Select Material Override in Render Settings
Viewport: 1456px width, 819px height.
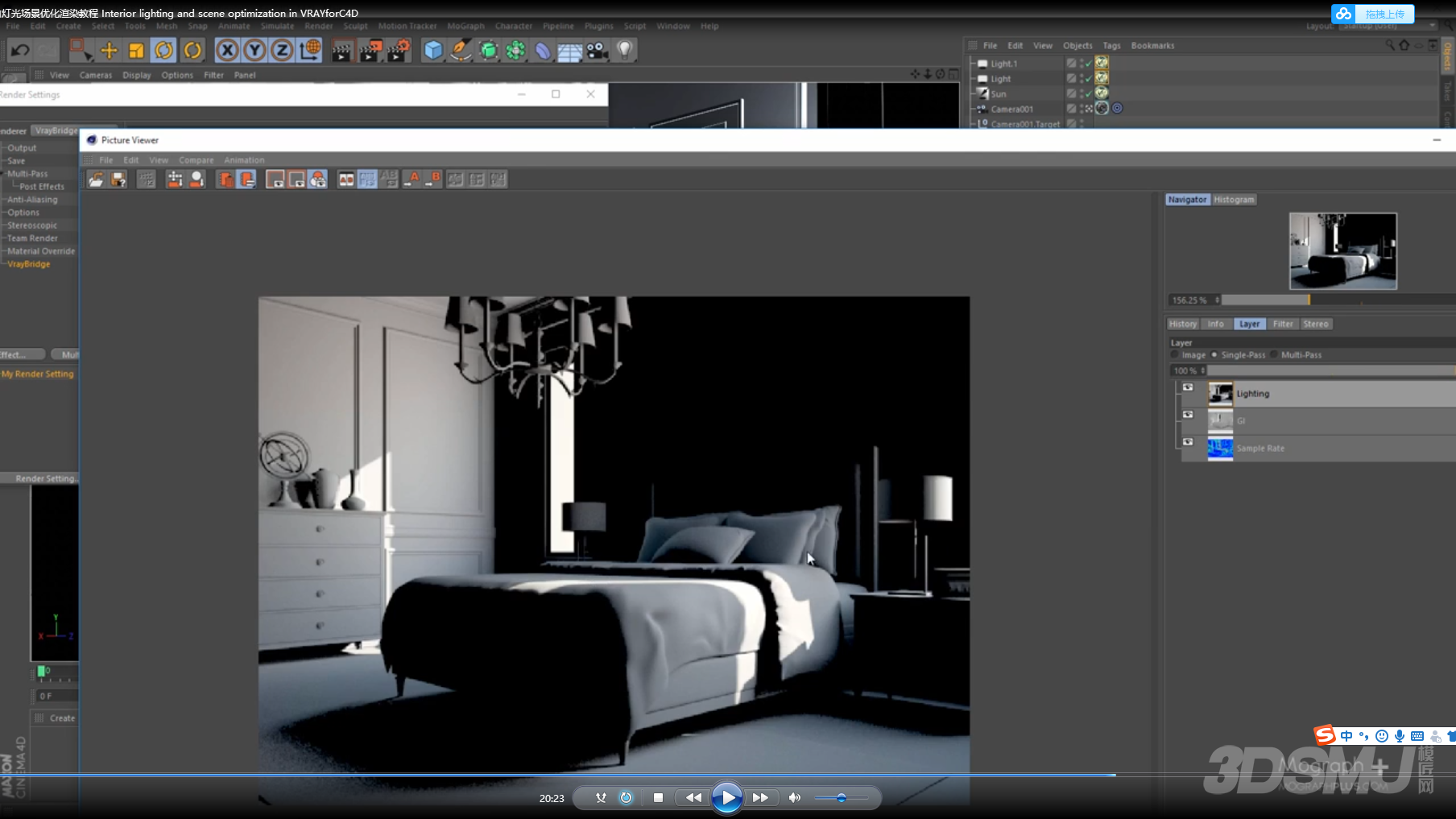(41, 251)
